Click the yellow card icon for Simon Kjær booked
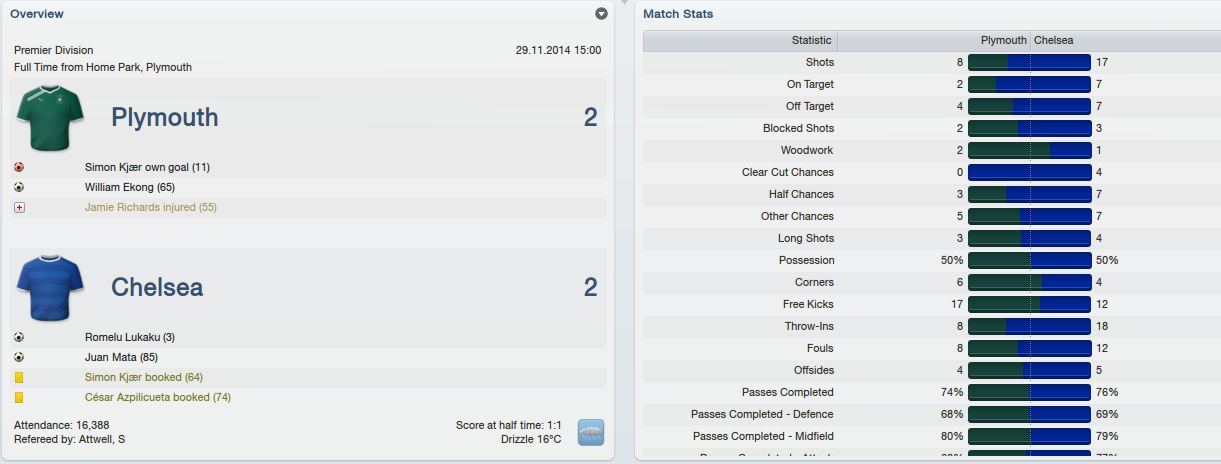 coord(19,377)
